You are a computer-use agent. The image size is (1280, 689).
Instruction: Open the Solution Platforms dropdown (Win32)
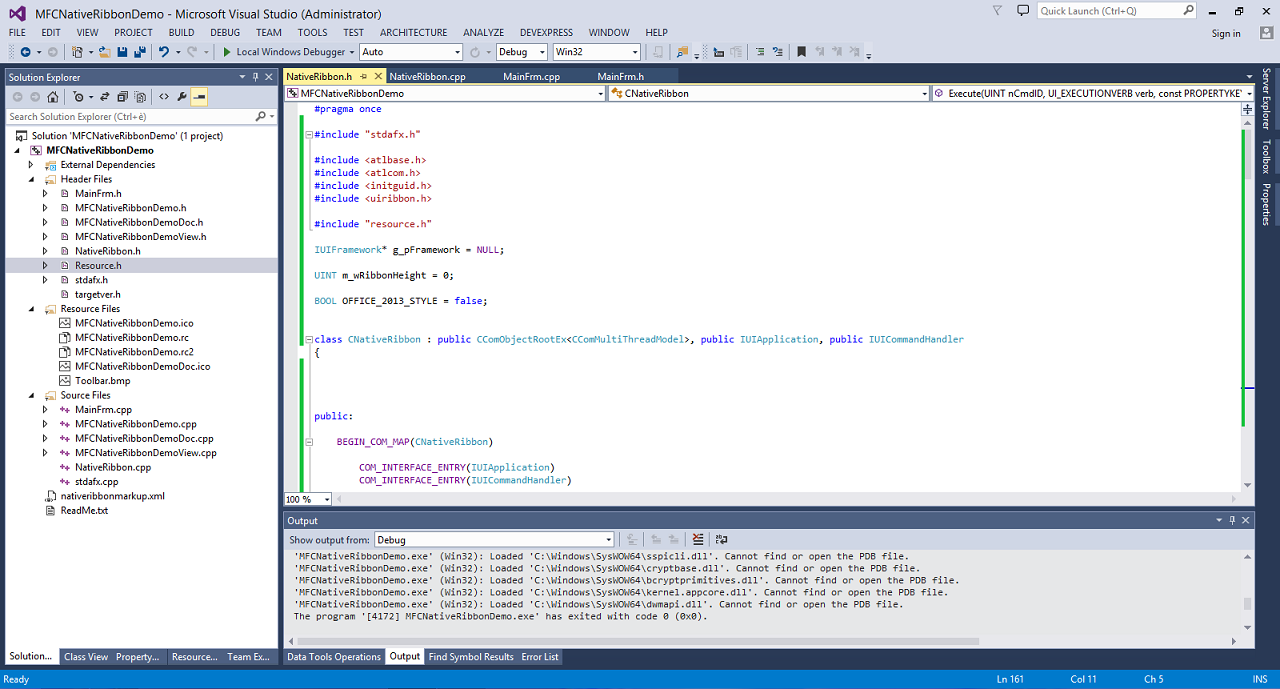click(596, 52)
